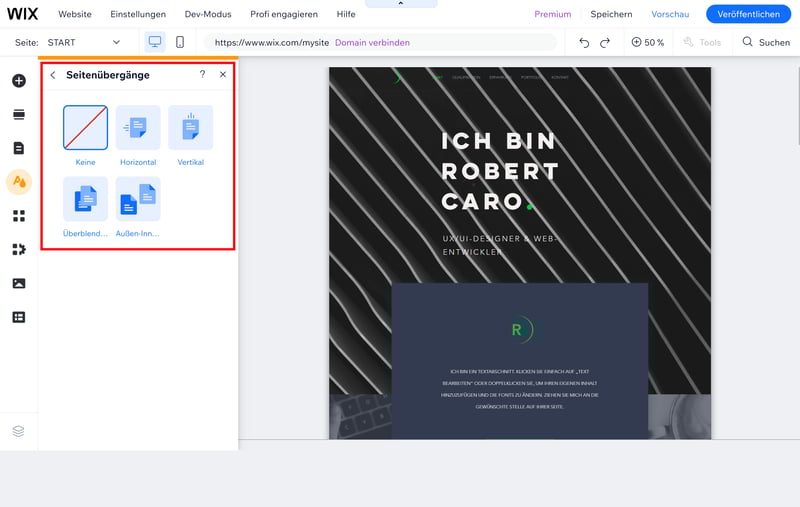The width and height of the screenshot is (800, 507).
Task: Switch to mobile view editor
Action: (180, 42)
